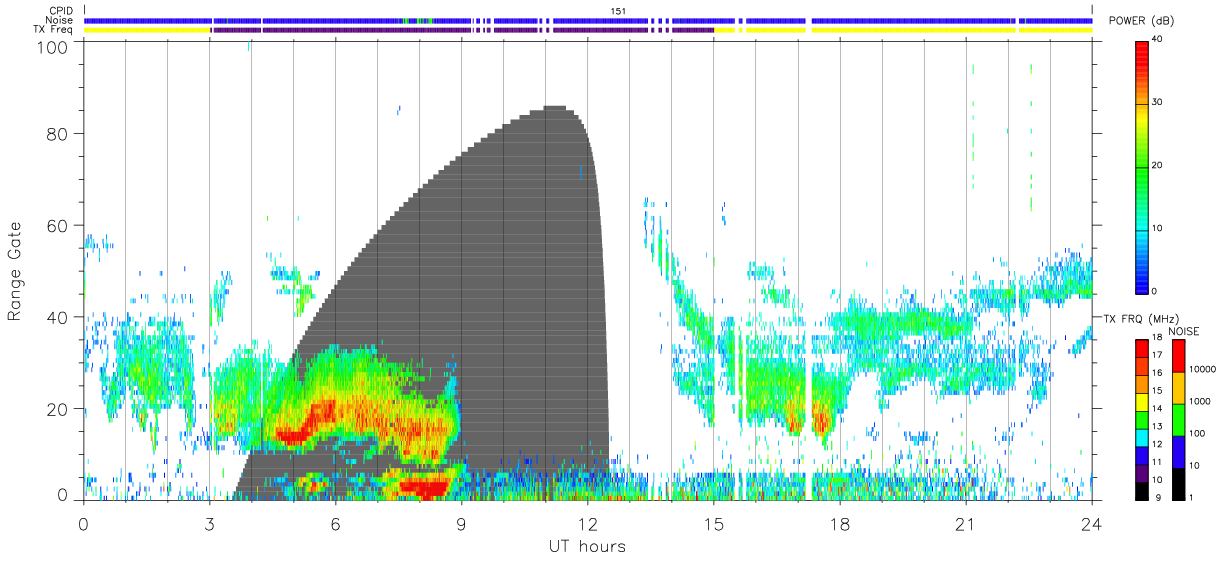Click the 'CPID' label at top left

60,11
